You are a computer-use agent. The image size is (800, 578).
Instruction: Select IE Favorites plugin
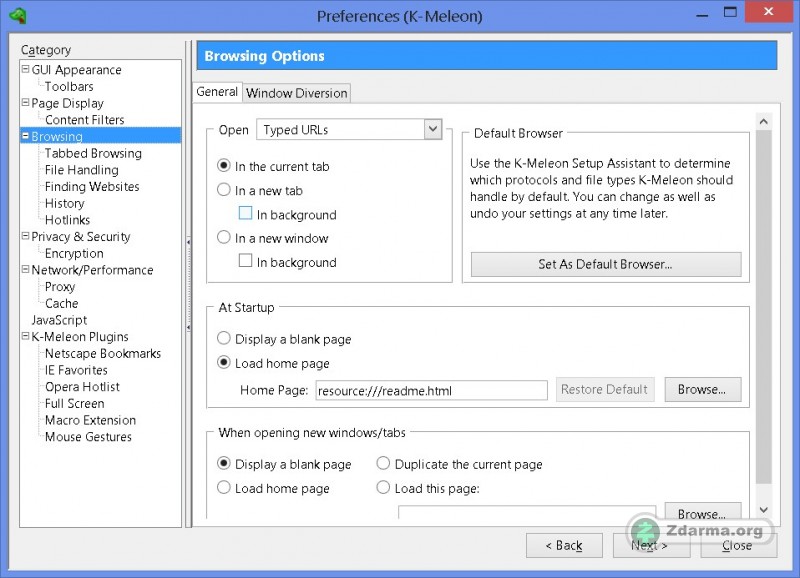click(76, 370)
